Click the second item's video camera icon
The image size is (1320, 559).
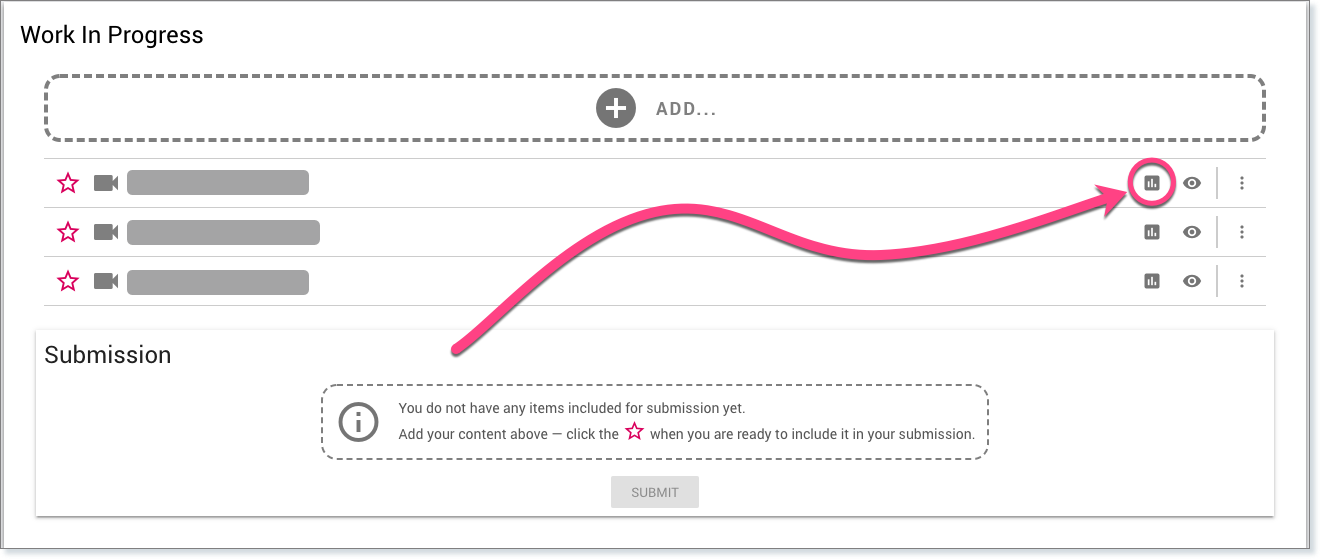coord(106,232)
